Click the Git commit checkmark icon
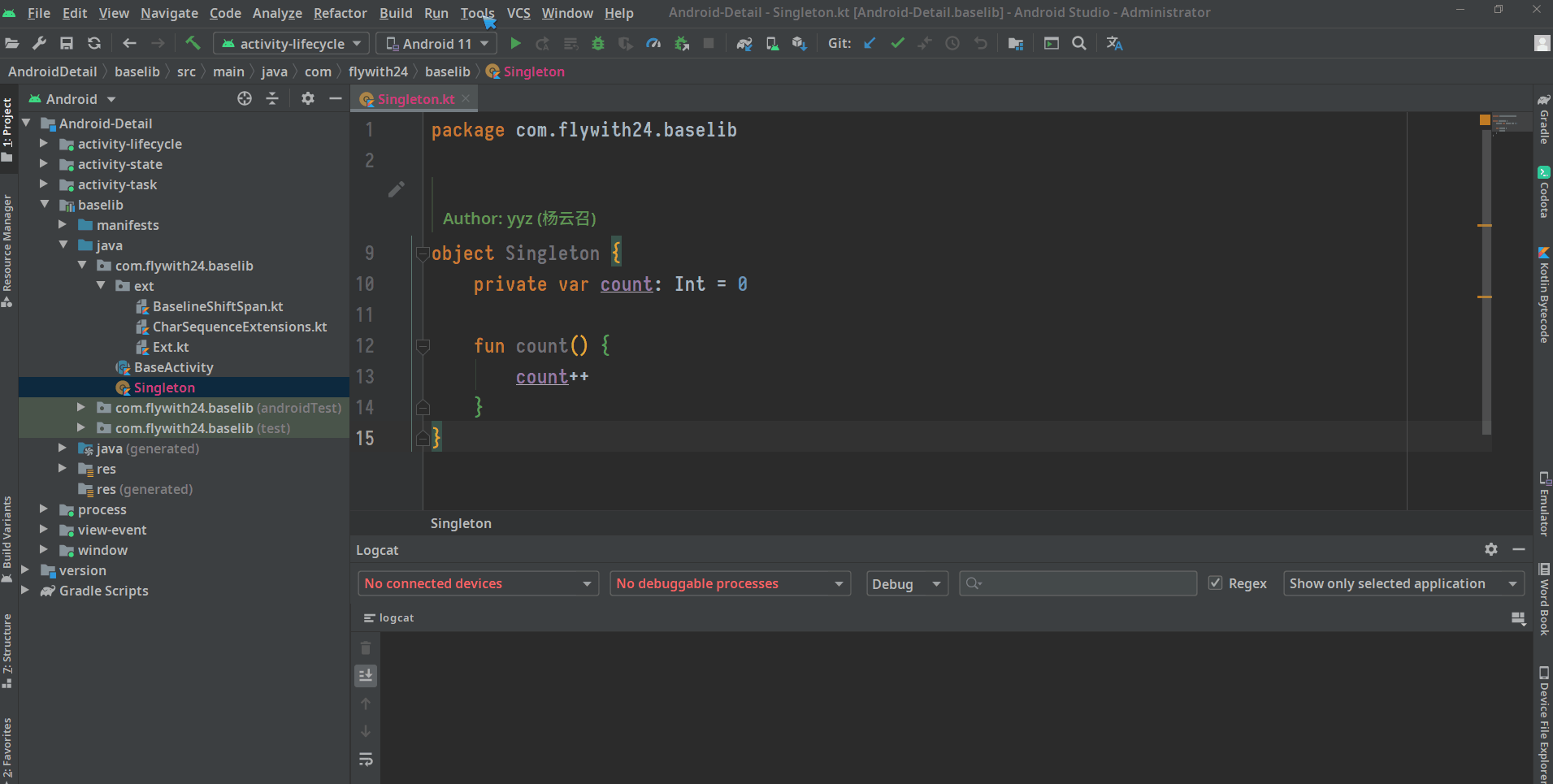Screen dimensions: 1553x784 (897, 44)
